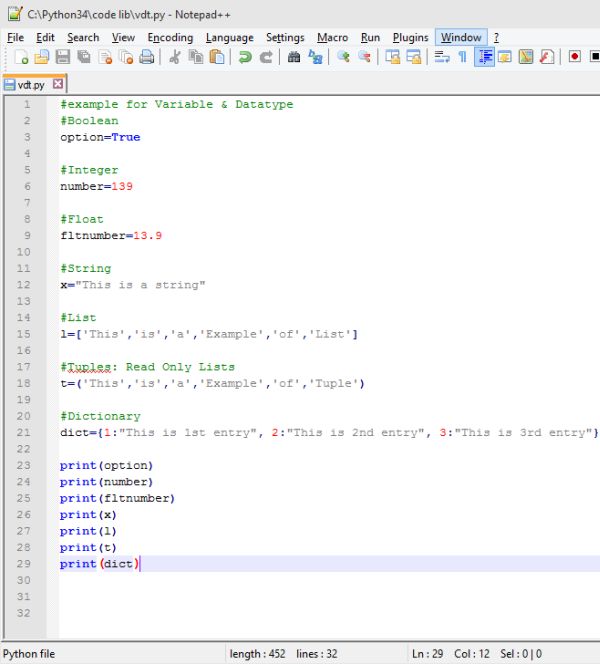Viewport: 600px width, 664px height.
Task: Paste with the clipboard icon
Action: point(217,56)
